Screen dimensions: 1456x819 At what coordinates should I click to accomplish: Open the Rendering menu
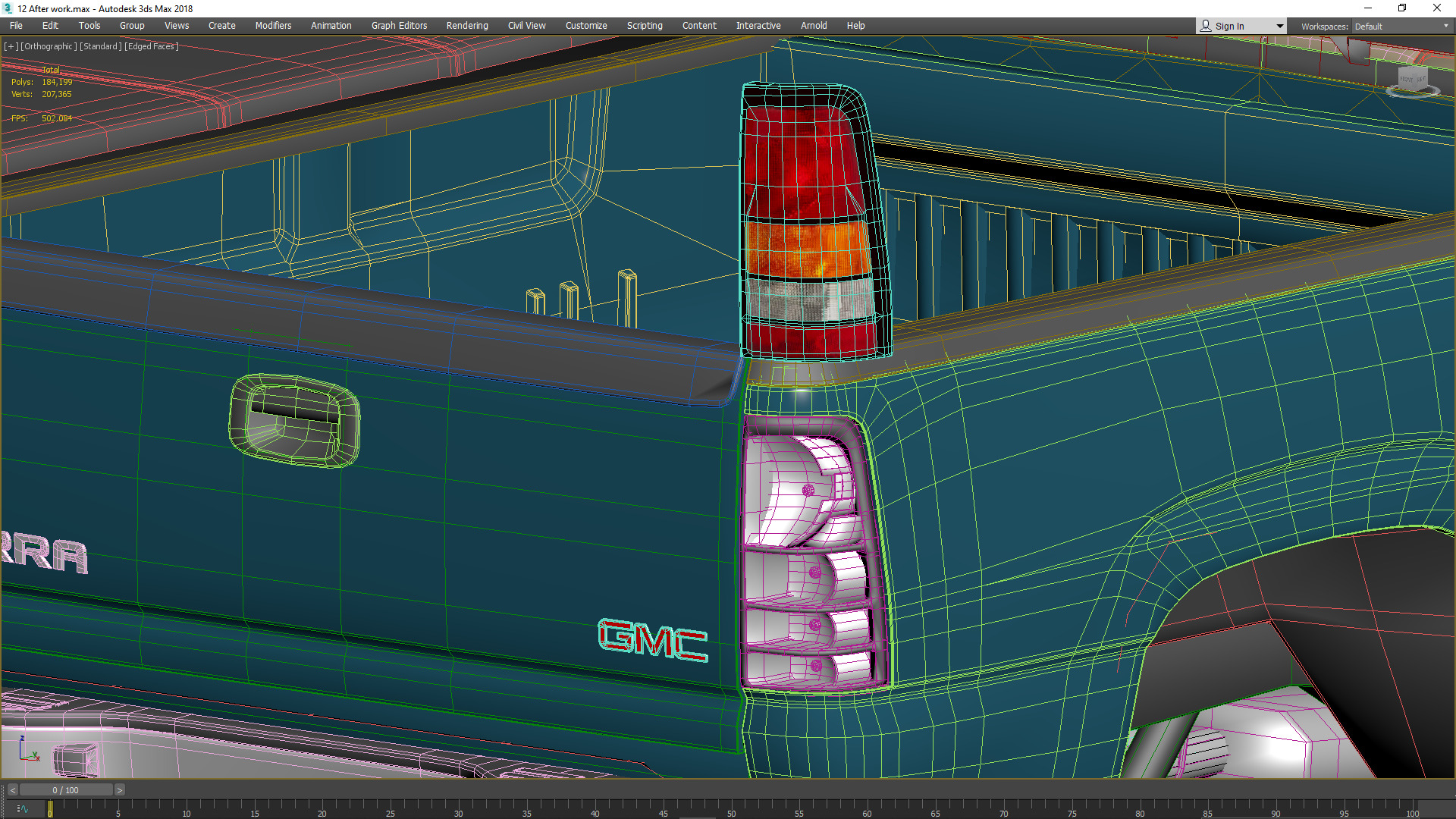pyautogui.click(x=466, y=26)
